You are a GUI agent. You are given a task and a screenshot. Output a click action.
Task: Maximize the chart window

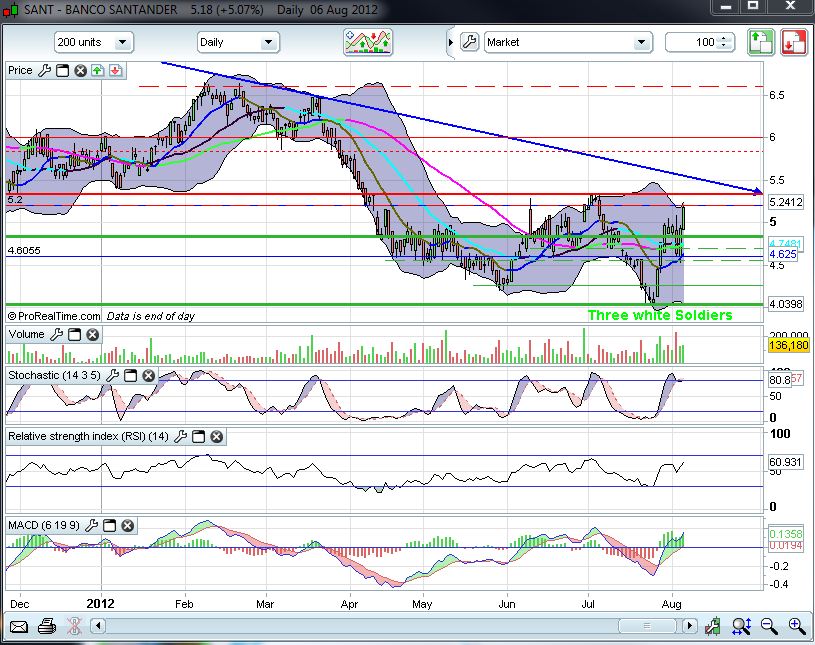pos(753,6)
